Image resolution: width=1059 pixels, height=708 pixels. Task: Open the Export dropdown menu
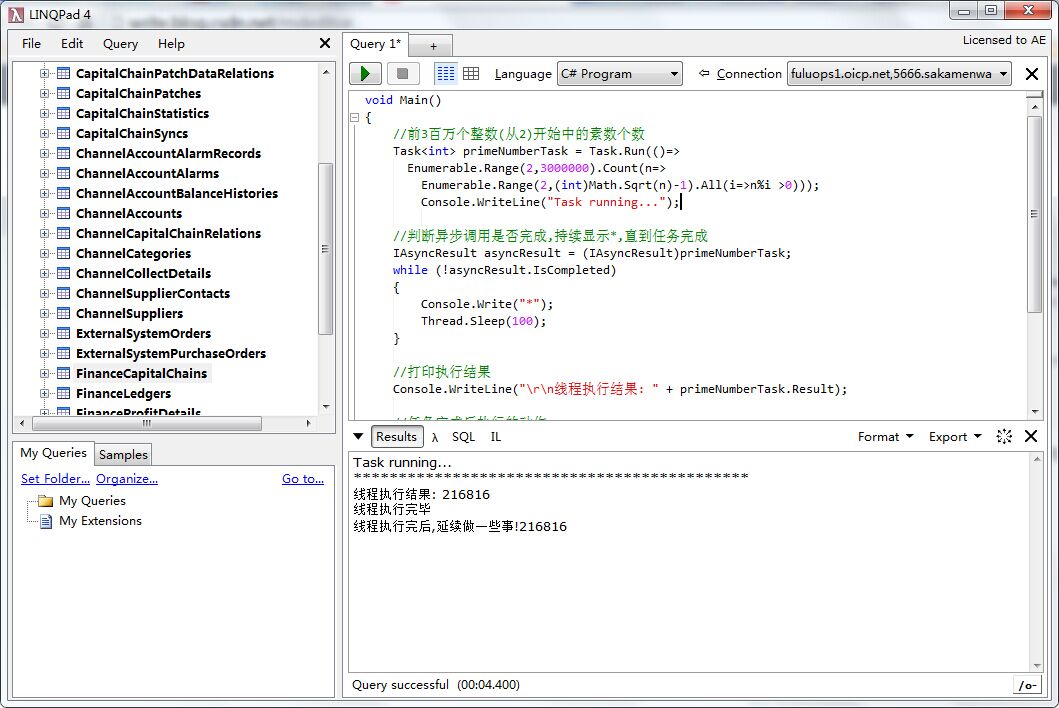click(954, 437)
